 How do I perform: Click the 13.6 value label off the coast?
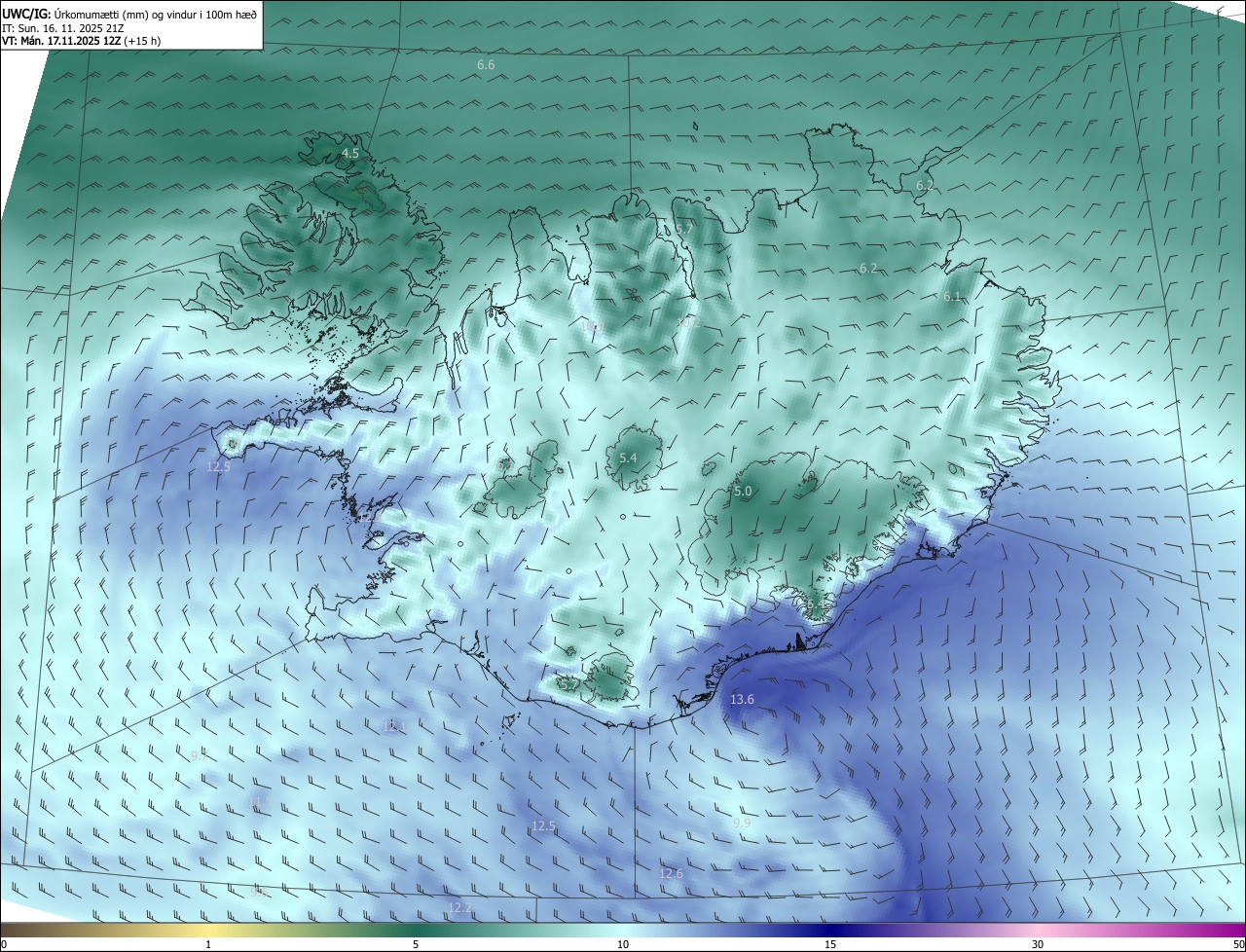pos(742,699)
